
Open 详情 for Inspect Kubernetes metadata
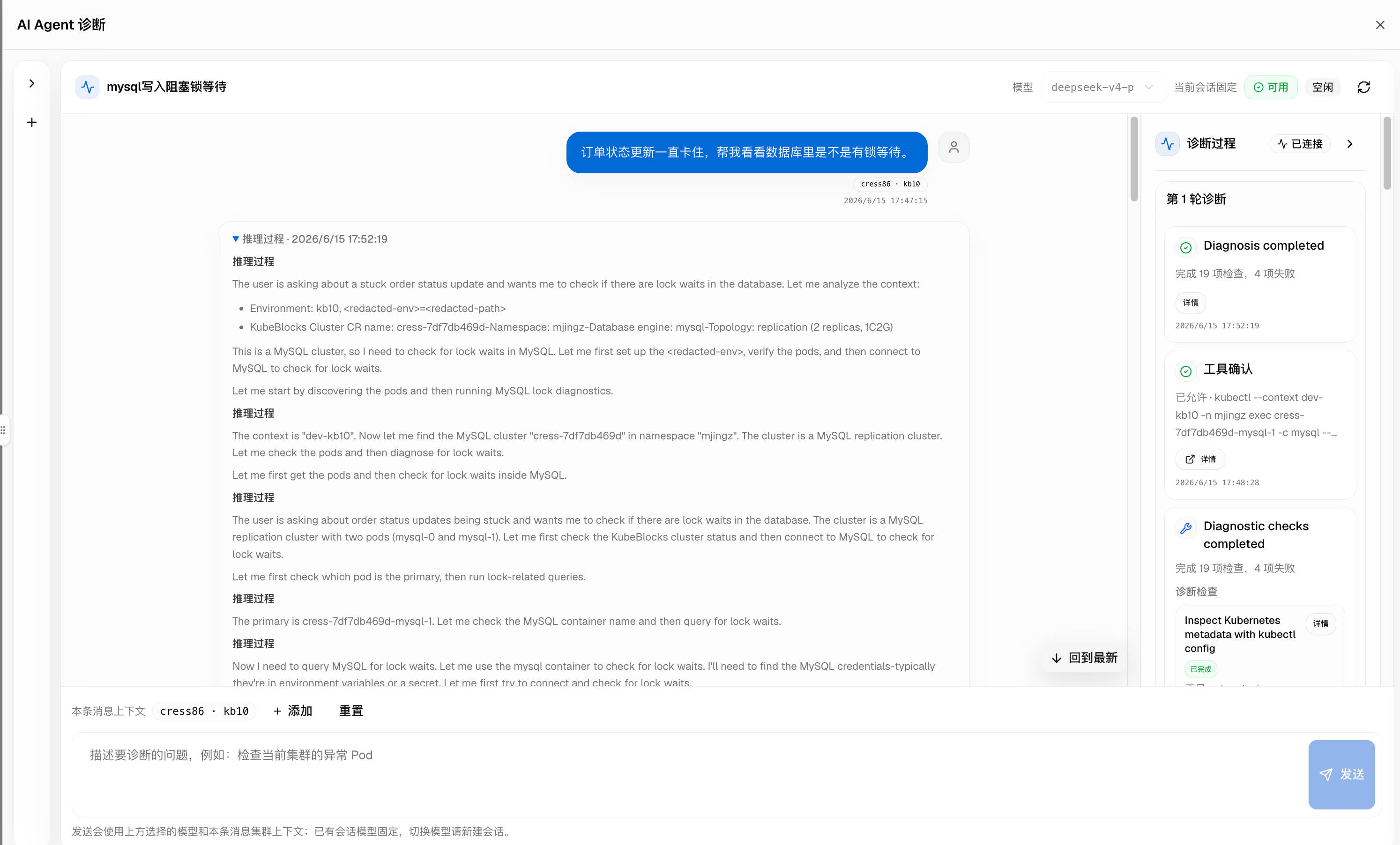coord(1320,623)
